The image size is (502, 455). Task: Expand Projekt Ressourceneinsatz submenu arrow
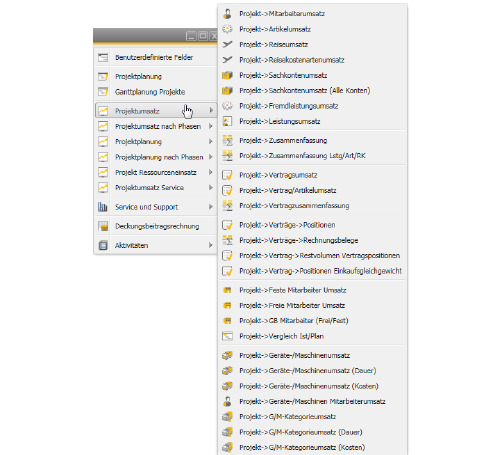(211, 172)
